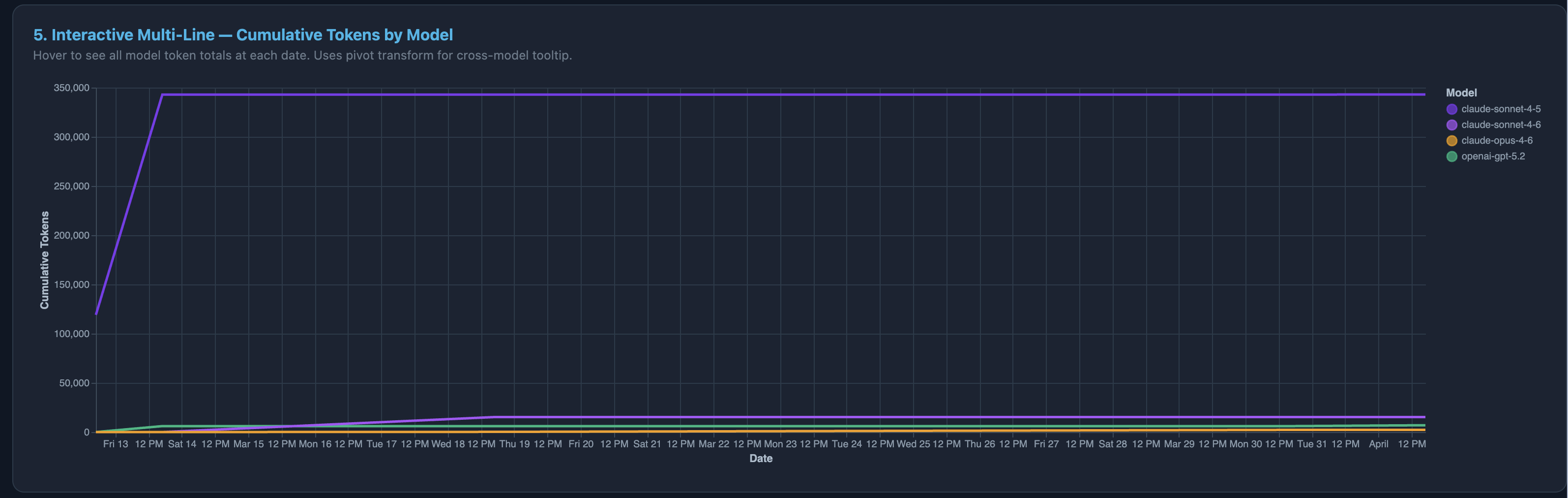This screenshot has width=1568, height=498.
Task: Click the Mar 22 date tick label
Action: (x=713, y=444)
